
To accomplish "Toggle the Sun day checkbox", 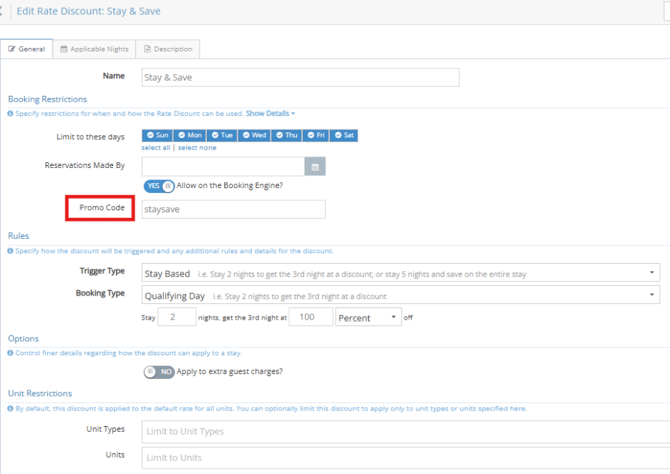I will (157, 135).
